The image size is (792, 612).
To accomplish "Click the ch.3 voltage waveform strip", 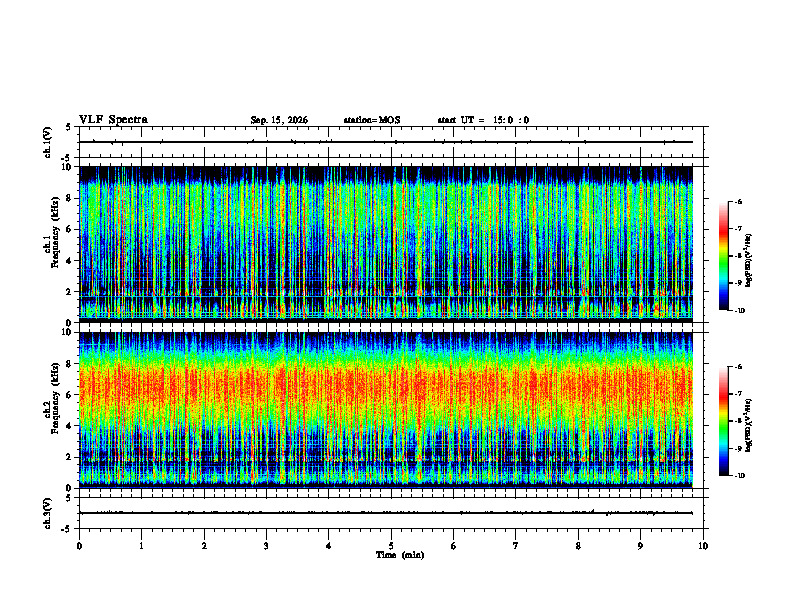I will (393, 513).
